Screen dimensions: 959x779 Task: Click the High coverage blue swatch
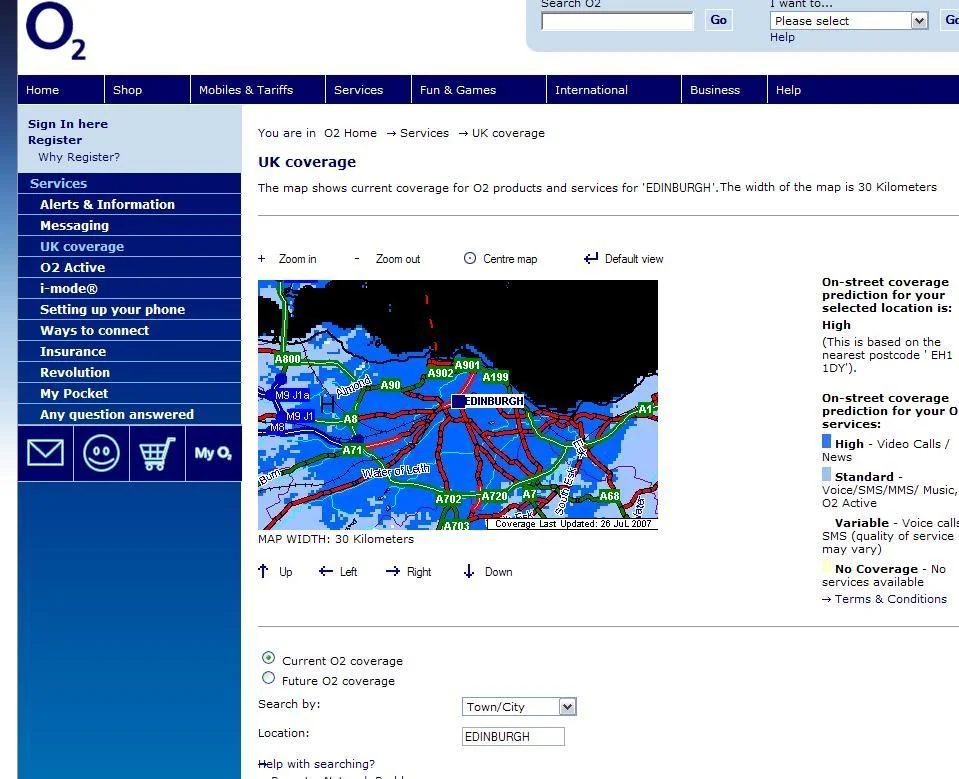click(826, 441)
